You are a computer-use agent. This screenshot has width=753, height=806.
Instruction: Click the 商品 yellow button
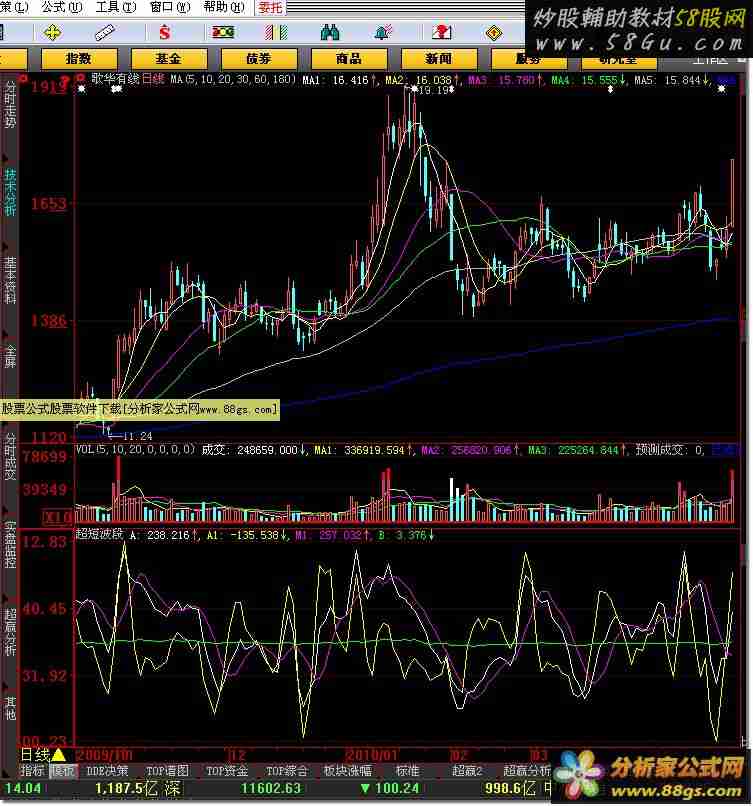pyautogui.click(x=348, y=58)
